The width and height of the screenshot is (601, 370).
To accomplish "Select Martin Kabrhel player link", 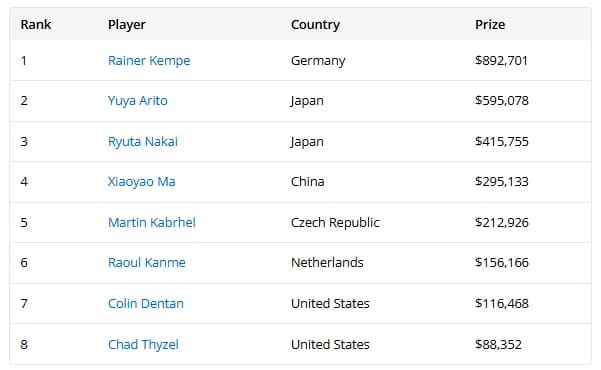I will [152, 222].
